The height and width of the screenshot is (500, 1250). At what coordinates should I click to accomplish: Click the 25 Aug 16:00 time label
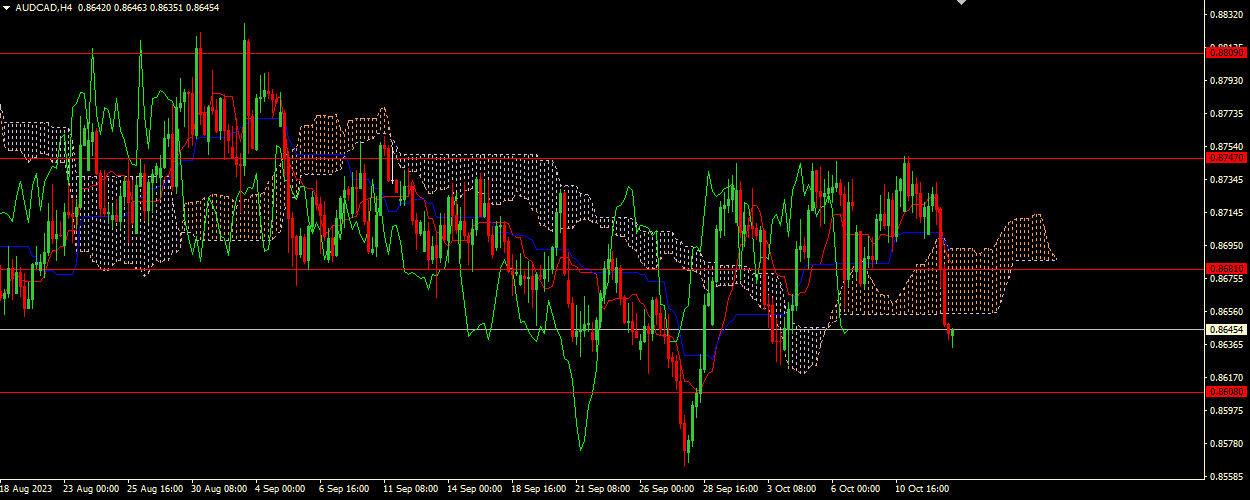pos(155,489)
